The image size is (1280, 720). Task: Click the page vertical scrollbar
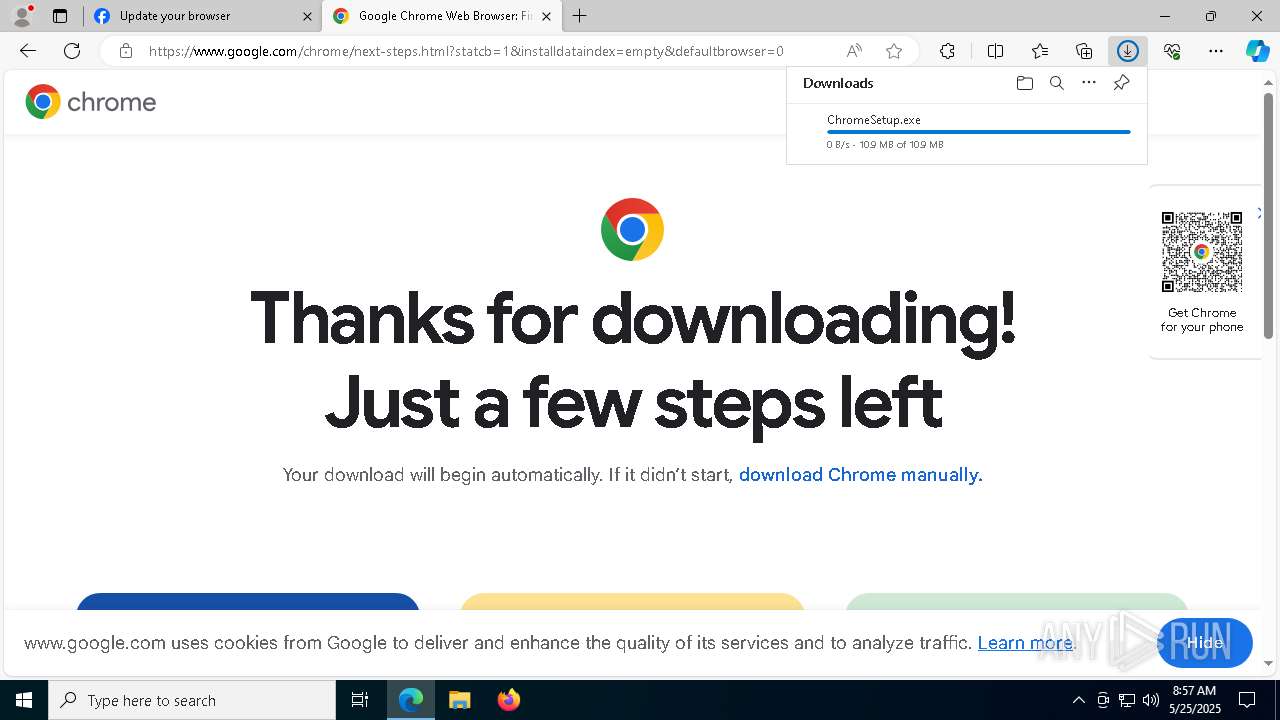[x=1269, y=215]
